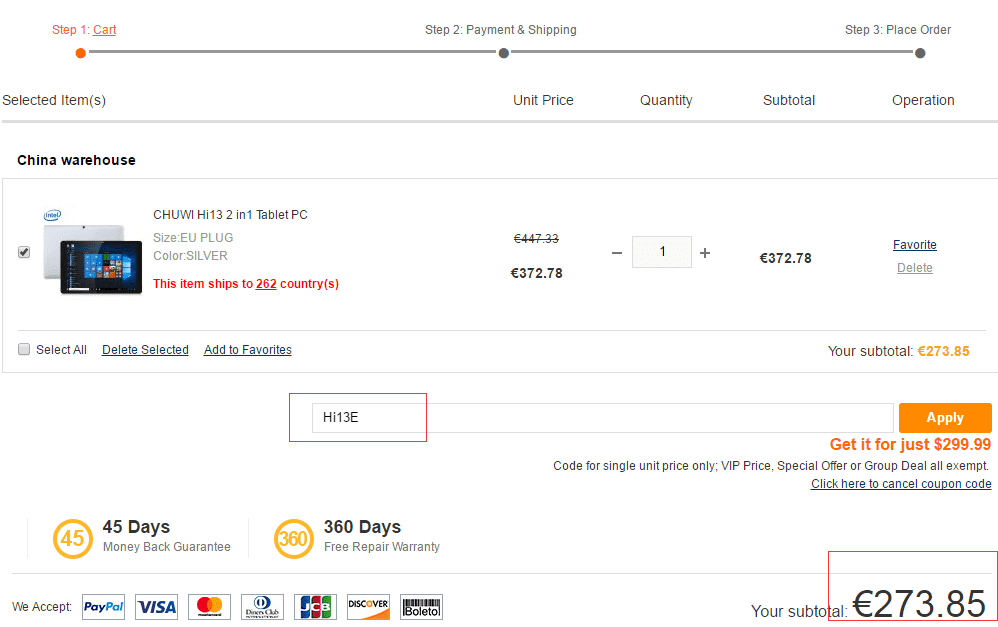Click the Get it for just $299.99 text

(910, 444)
